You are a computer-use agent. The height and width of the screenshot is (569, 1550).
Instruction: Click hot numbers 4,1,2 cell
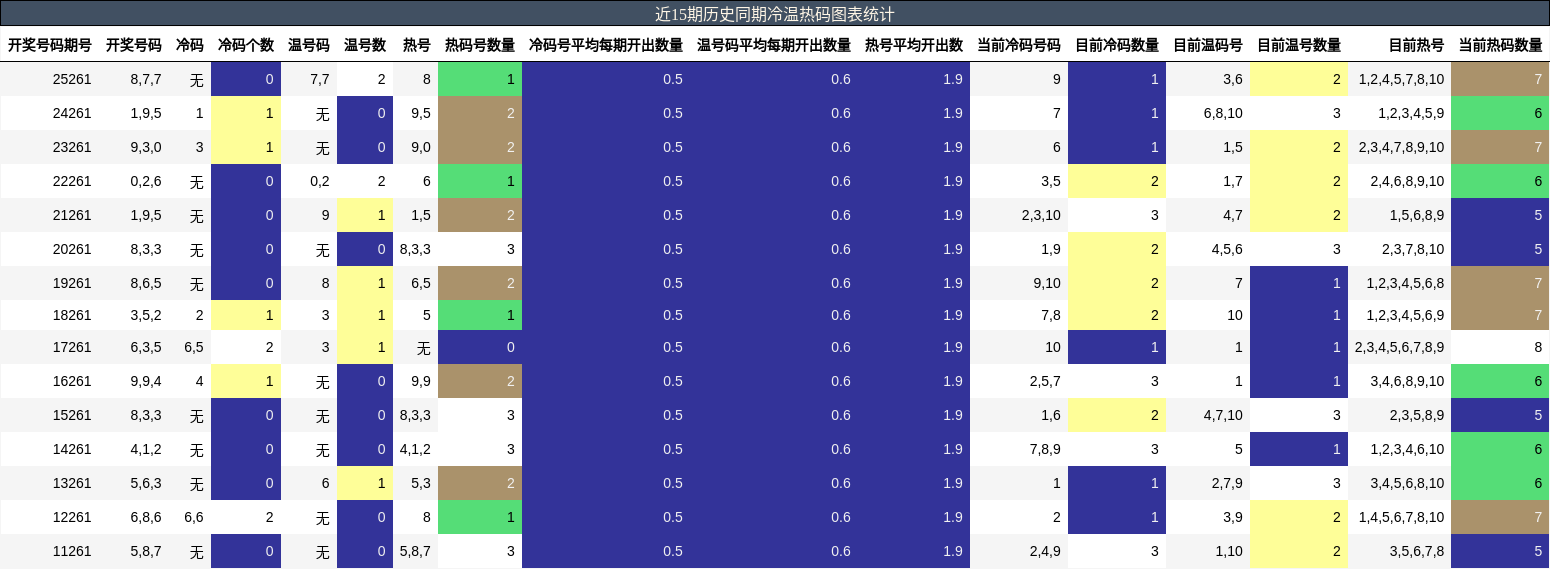click(415, 449)
